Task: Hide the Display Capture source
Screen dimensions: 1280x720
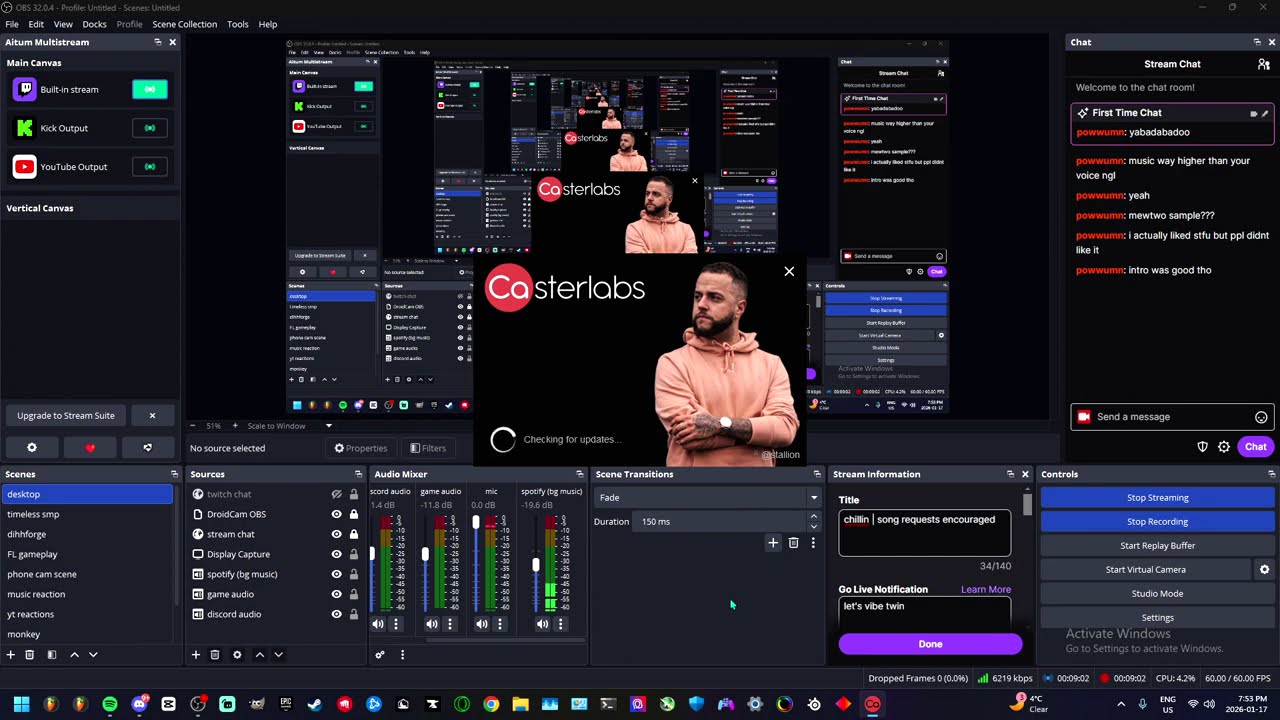Action: 336,554
